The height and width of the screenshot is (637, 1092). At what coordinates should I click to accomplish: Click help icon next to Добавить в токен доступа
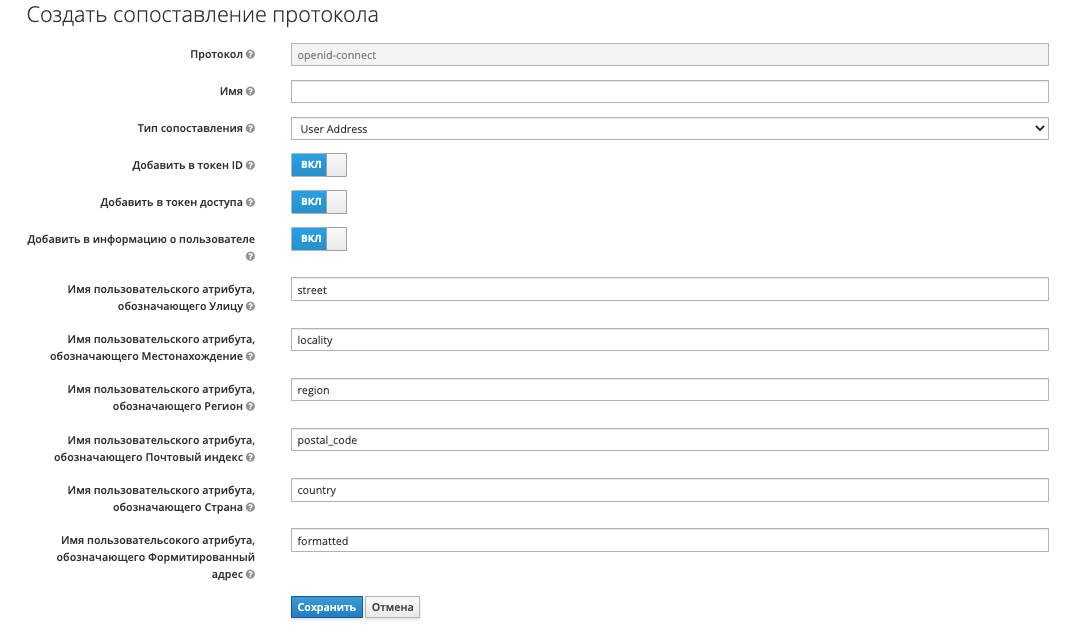click(250, 203)
